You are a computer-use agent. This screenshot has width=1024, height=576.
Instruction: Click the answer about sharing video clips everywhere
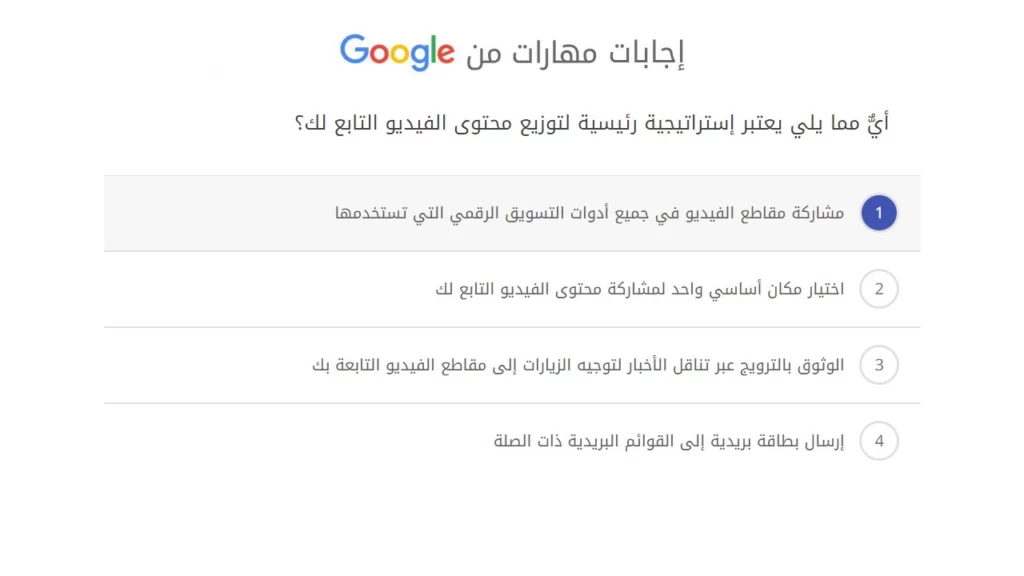[x=590, y=212]
